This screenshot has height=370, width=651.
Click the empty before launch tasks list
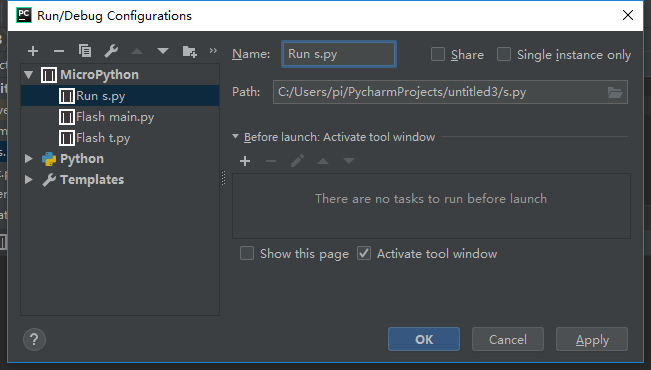coord(431,206)
